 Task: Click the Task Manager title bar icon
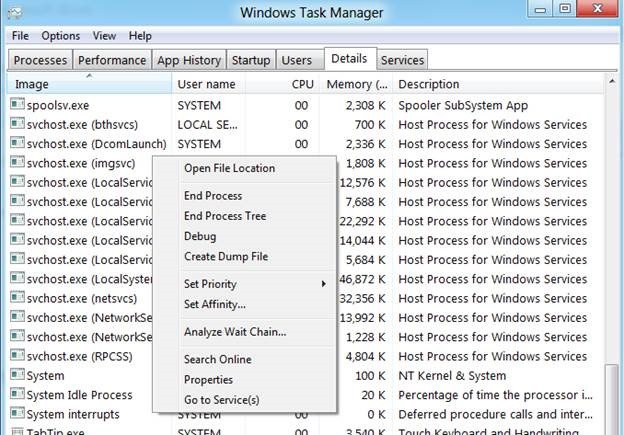tap(15, 13)
